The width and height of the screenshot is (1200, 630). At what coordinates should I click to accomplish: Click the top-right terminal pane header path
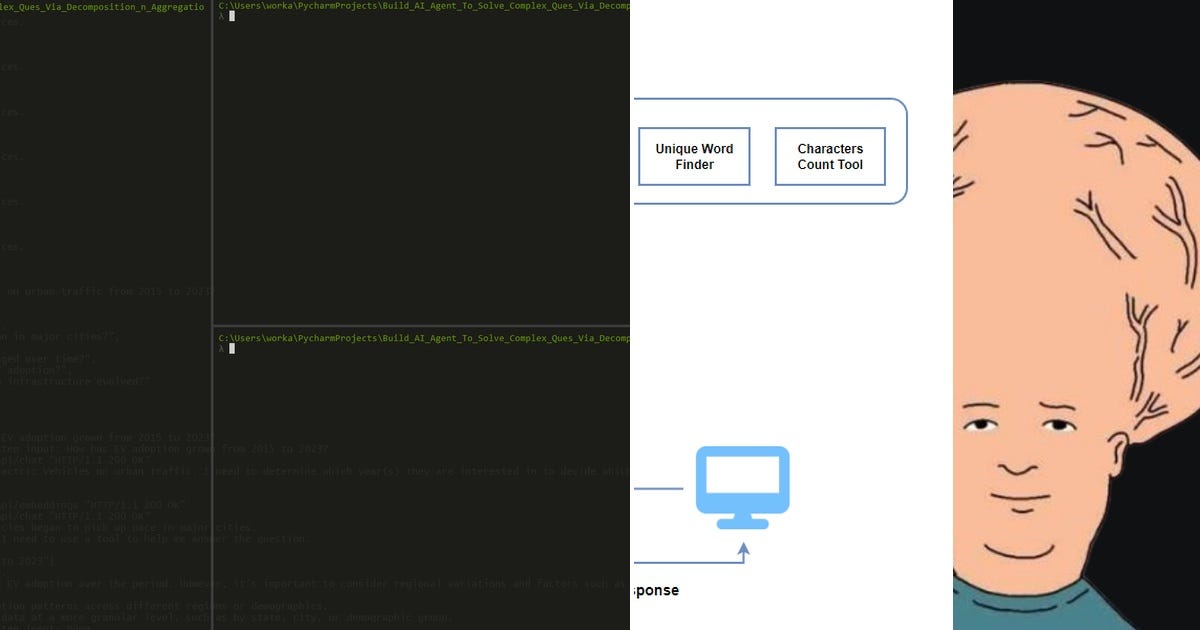point(420,5)
